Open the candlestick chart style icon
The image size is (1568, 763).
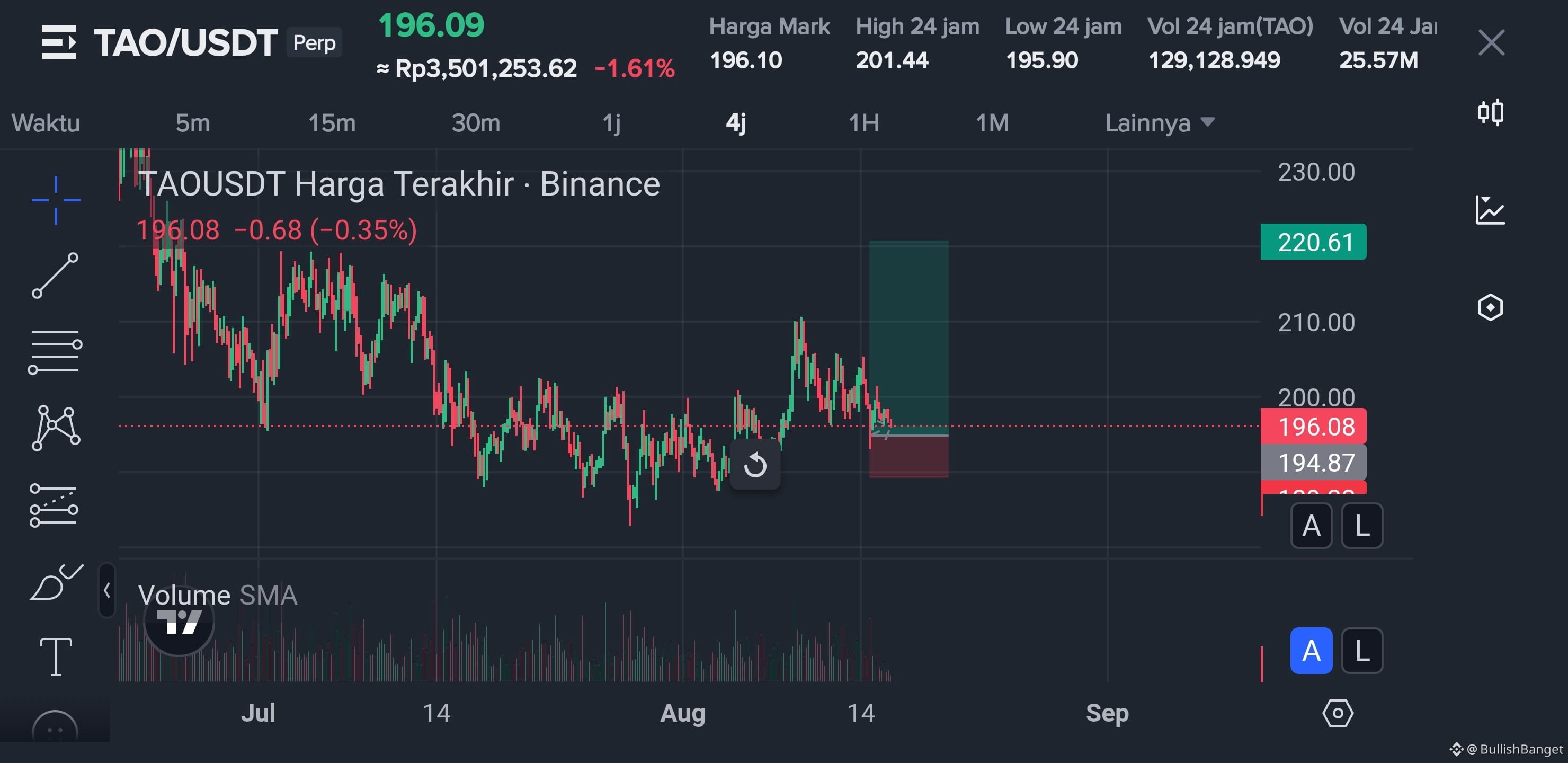click(1491, 113)
